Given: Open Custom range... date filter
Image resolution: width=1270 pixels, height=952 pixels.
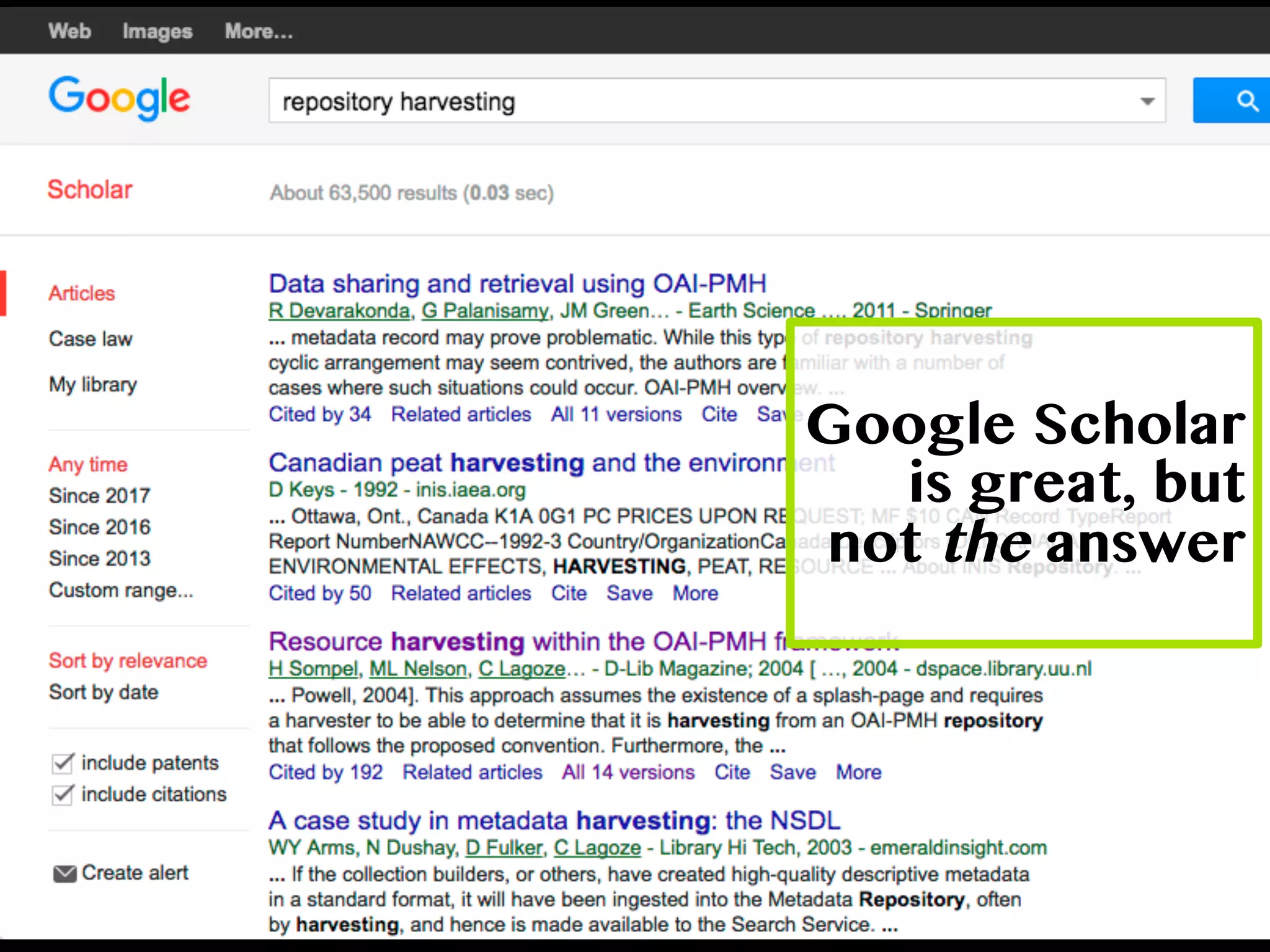Looking at the screenshot, I should (121, 590).
